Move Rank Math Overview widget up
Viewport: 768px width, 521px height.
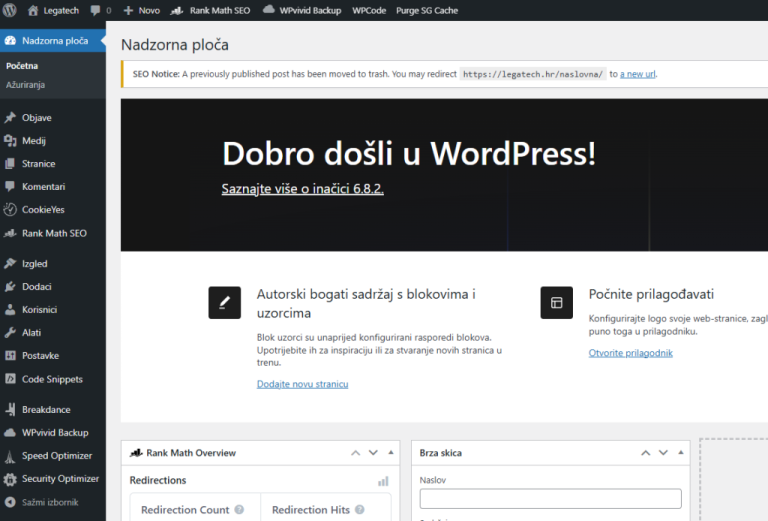pos(356,453)
